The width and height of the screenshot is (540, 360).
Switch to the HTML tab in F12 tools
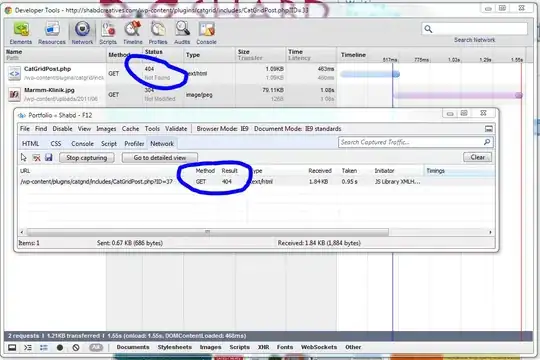(30, 143)
